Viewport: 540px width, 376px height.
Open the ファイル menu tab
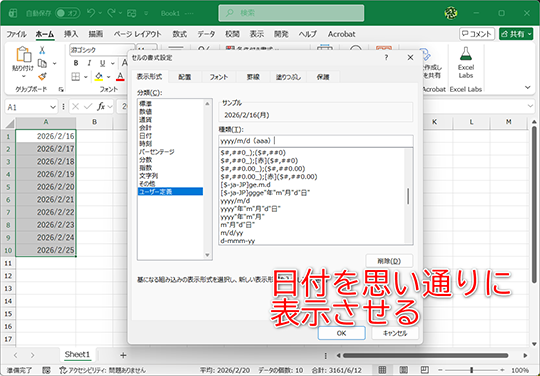[16, 34]
